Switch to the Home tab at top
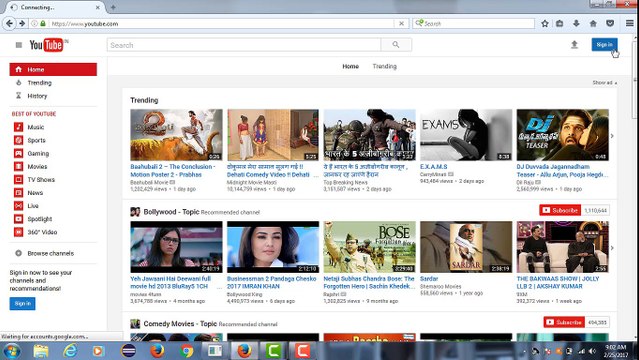The width and height of the screenshot is (639, 360). tap(350, 66)
